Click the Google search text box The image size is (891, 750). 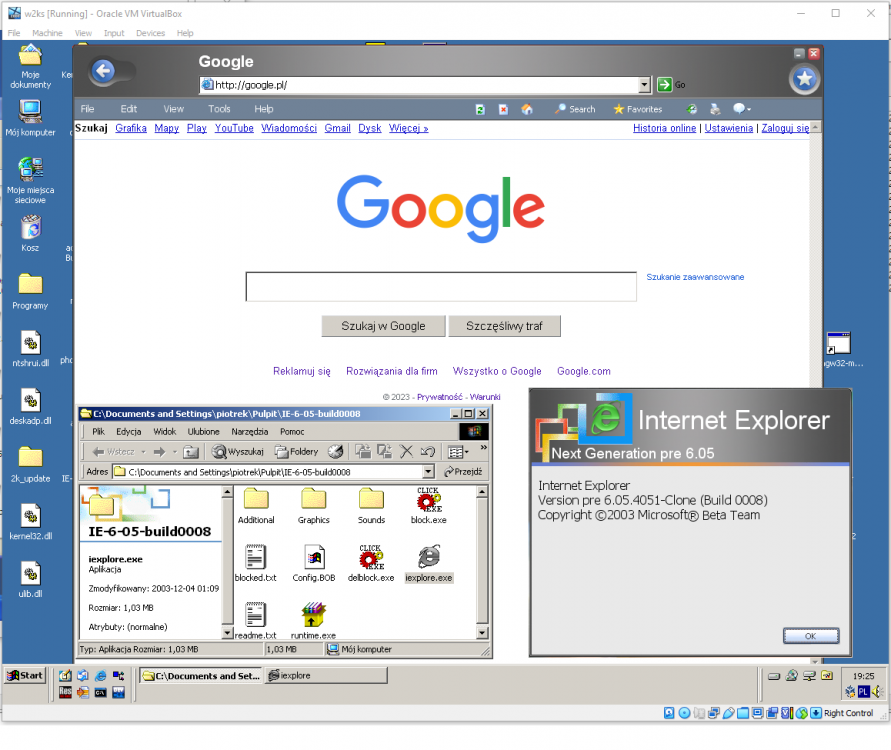[x=441, y=286]
